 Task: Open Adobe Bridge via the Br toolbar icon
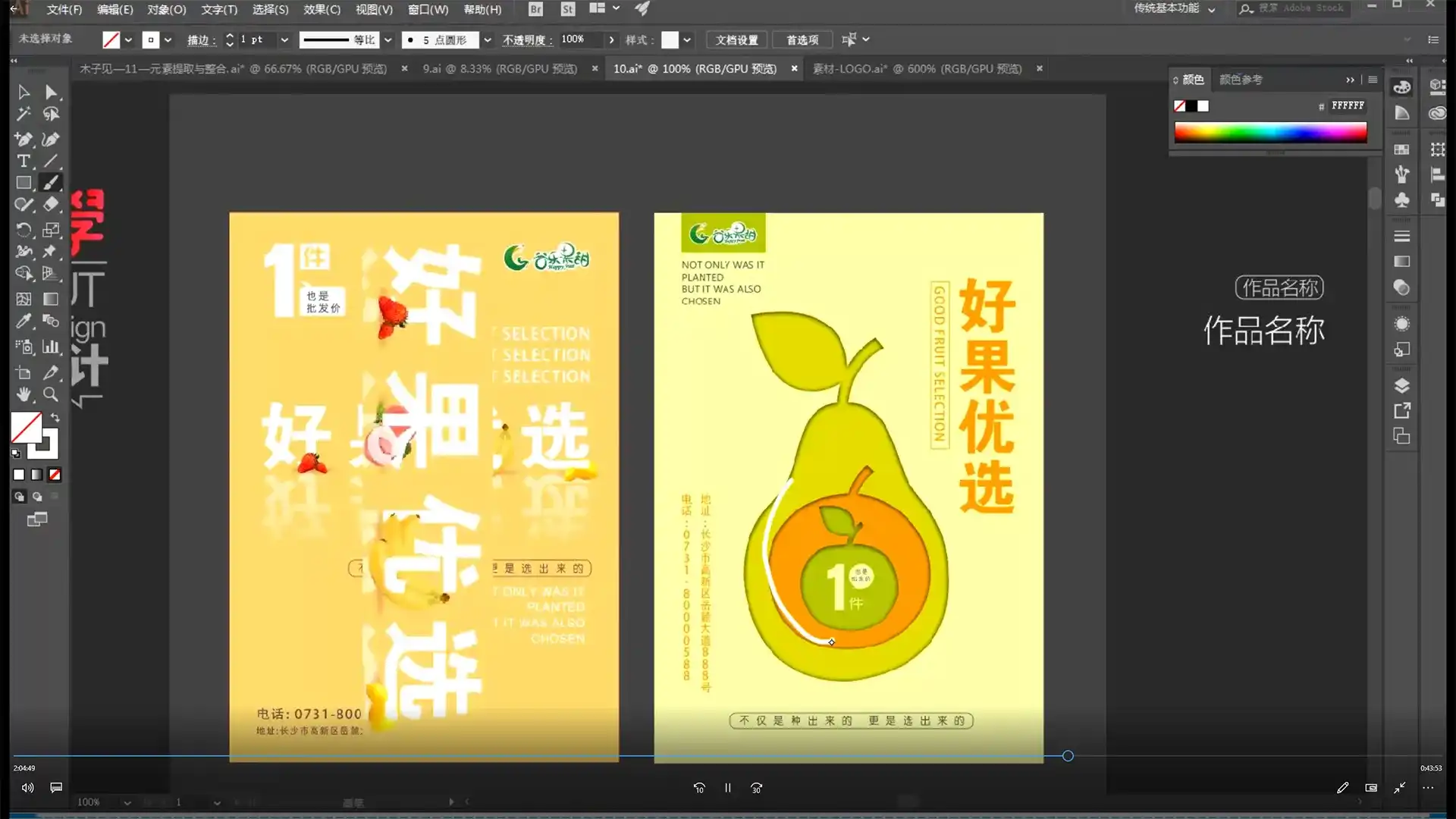pyautogui.click(x=535, y=8)
